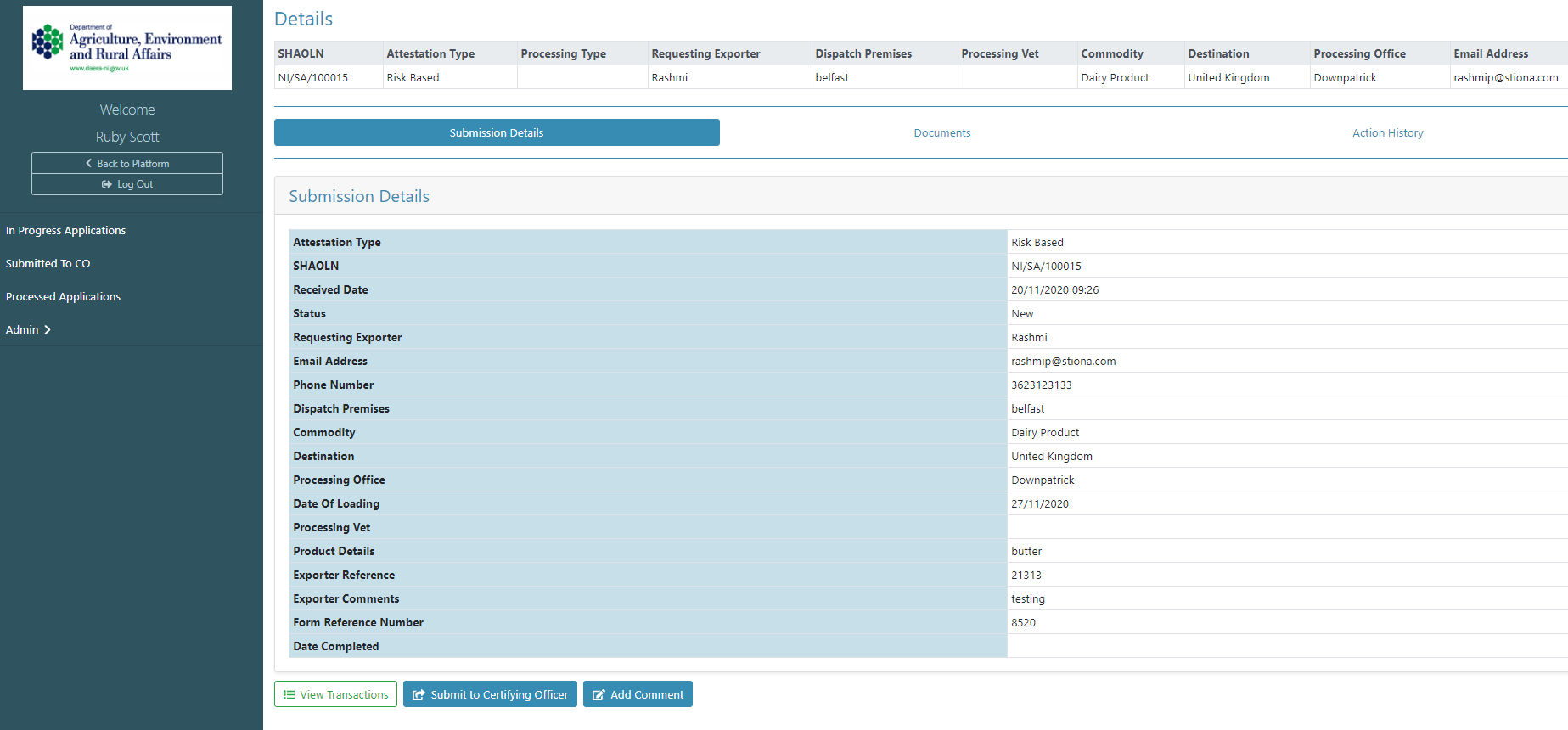Screen dimensions: 1568x730
Task: Click the Status value New
Action: [1022, 313]
